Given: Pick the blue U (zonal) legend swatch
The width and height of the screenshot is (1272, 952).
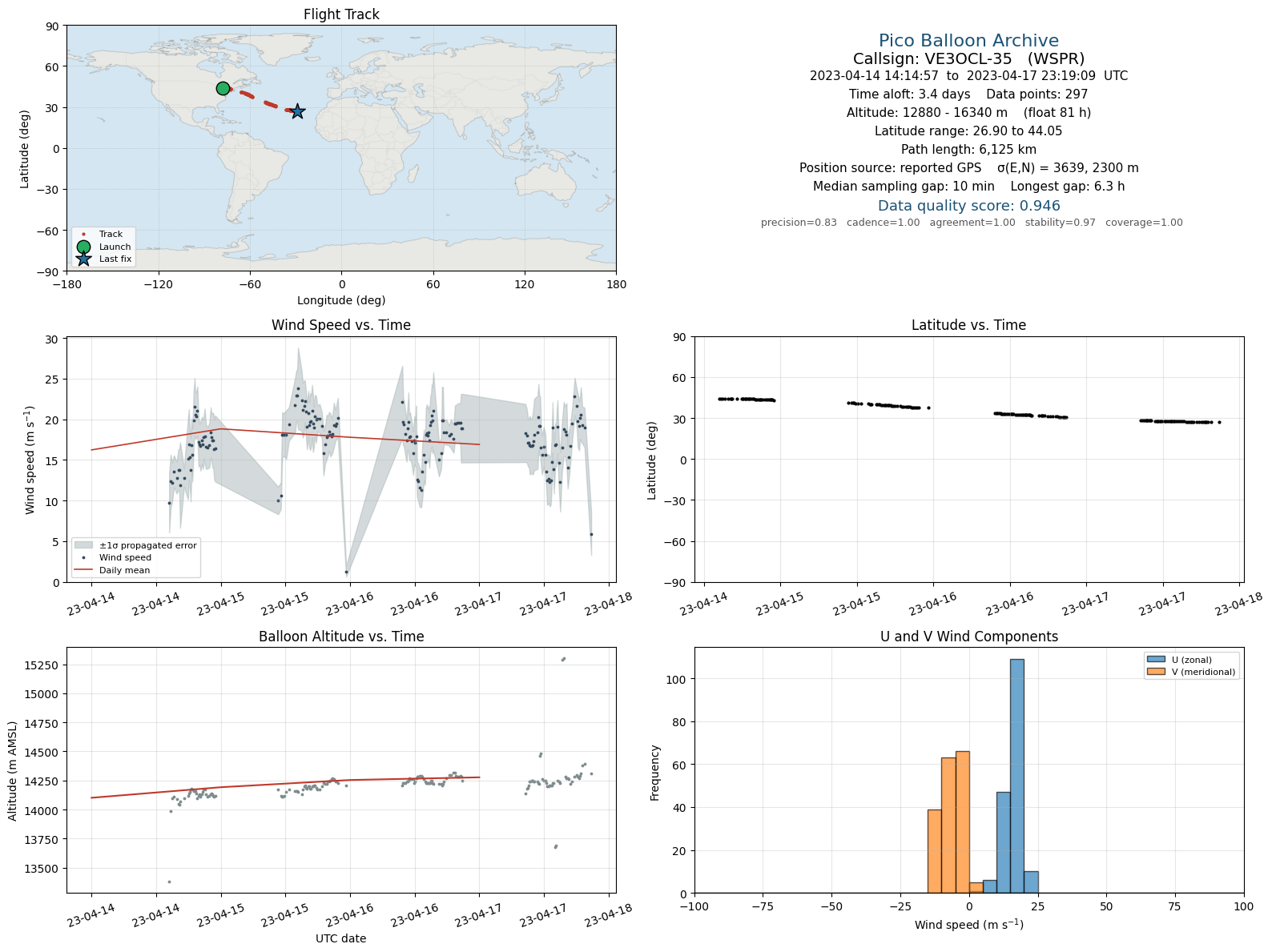Looking at the screenshot, I should point(1156,660).
